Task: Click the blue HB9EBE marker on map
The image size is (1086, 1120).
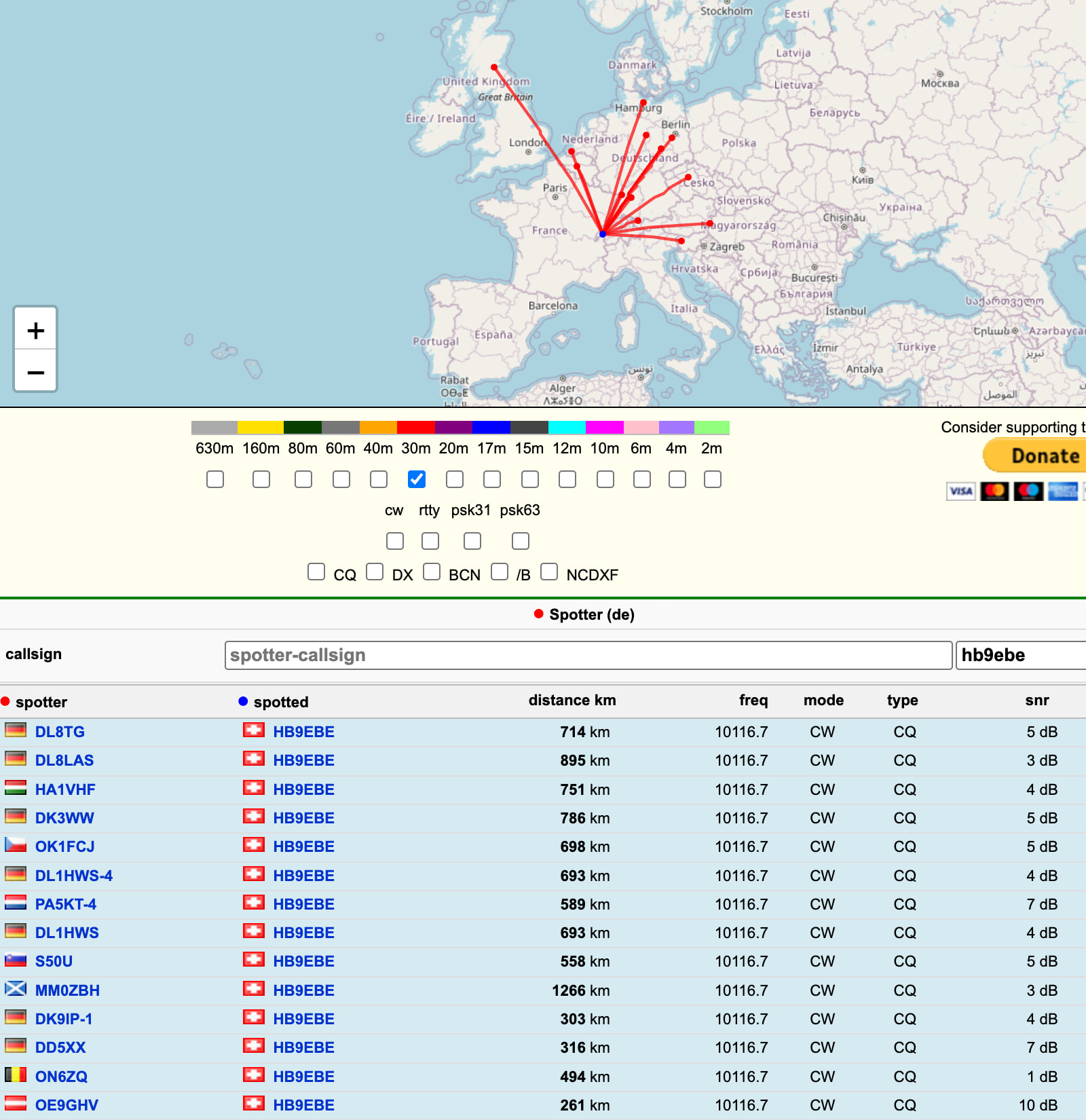Action: point(603,234)
